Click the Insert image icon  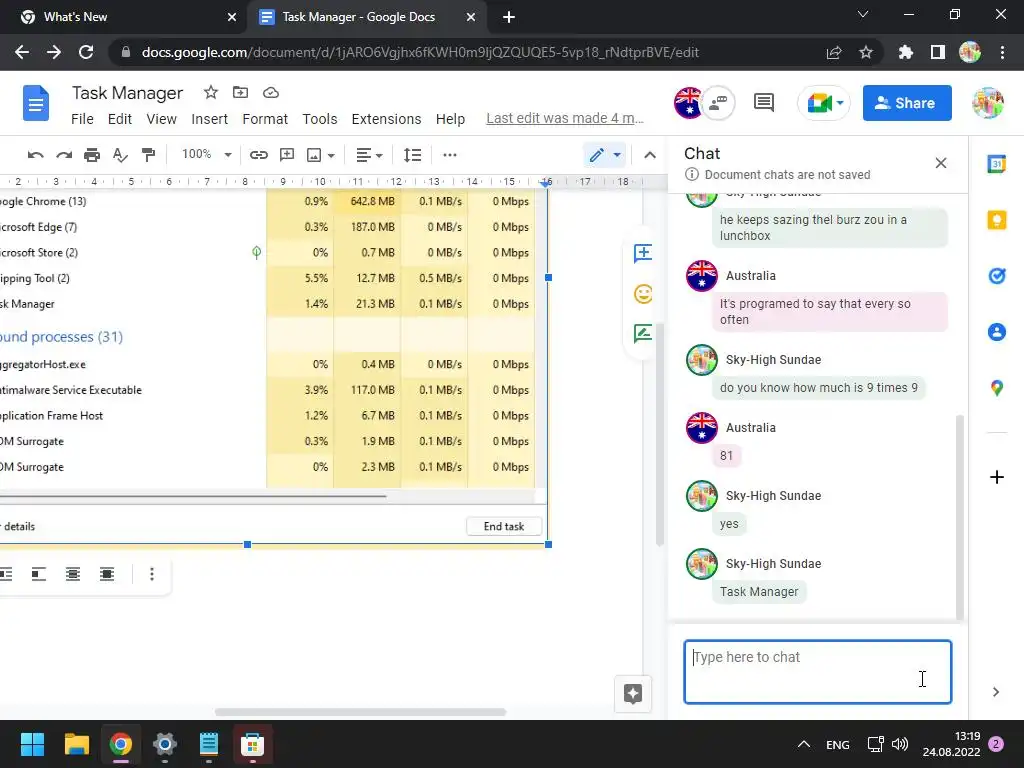coord(314,155)
